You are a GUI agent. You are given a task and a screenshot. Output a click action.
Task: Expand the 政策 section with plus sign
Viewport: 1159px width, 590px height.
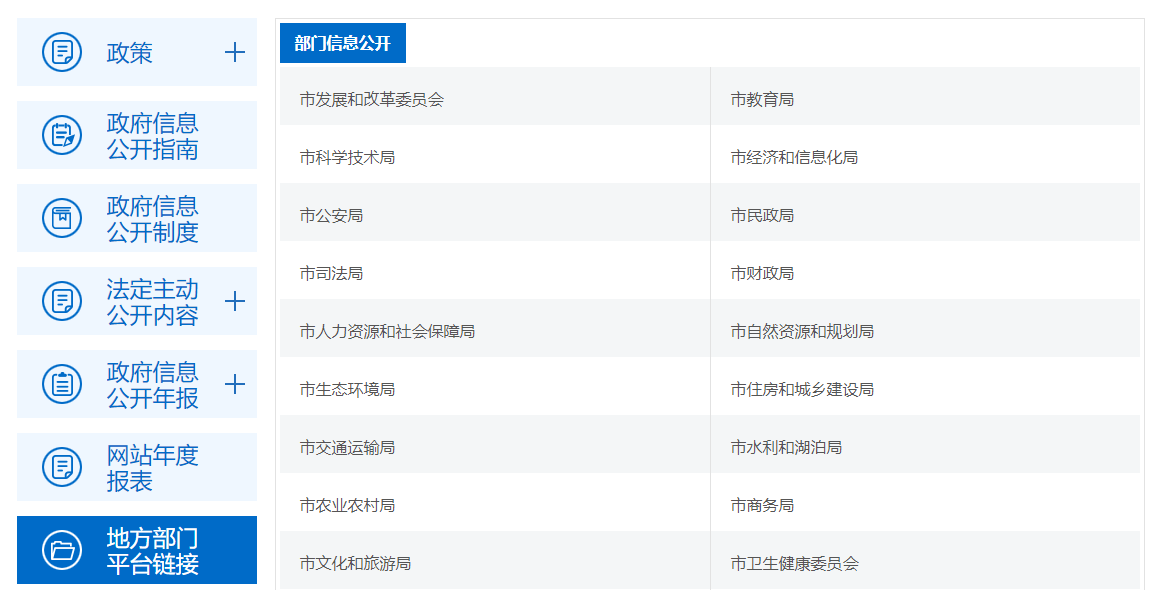pyautogui.click(x=235, y=52)
